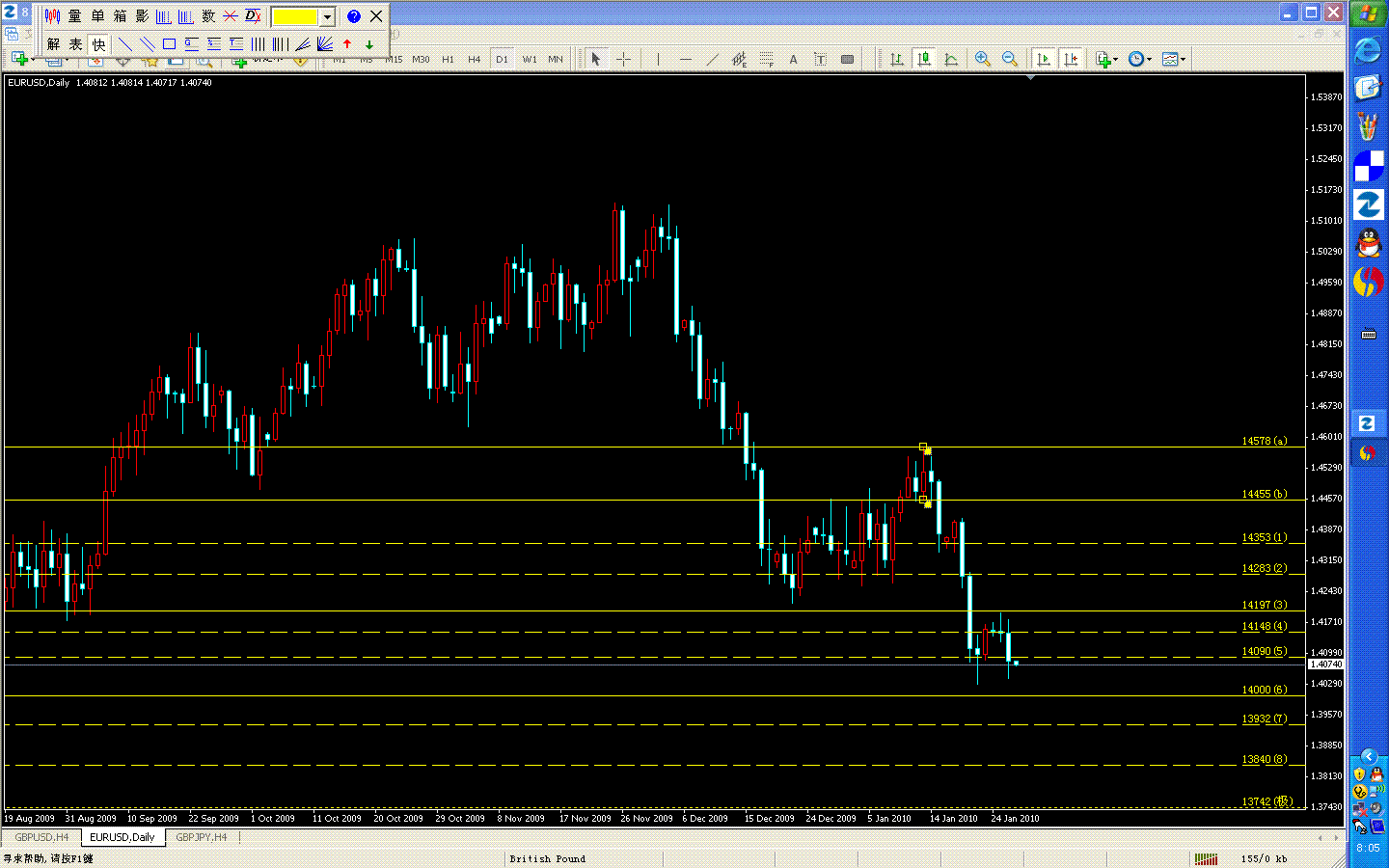
Task: Click the current price 1.40740 marker
Action: tap(1325, 665)
